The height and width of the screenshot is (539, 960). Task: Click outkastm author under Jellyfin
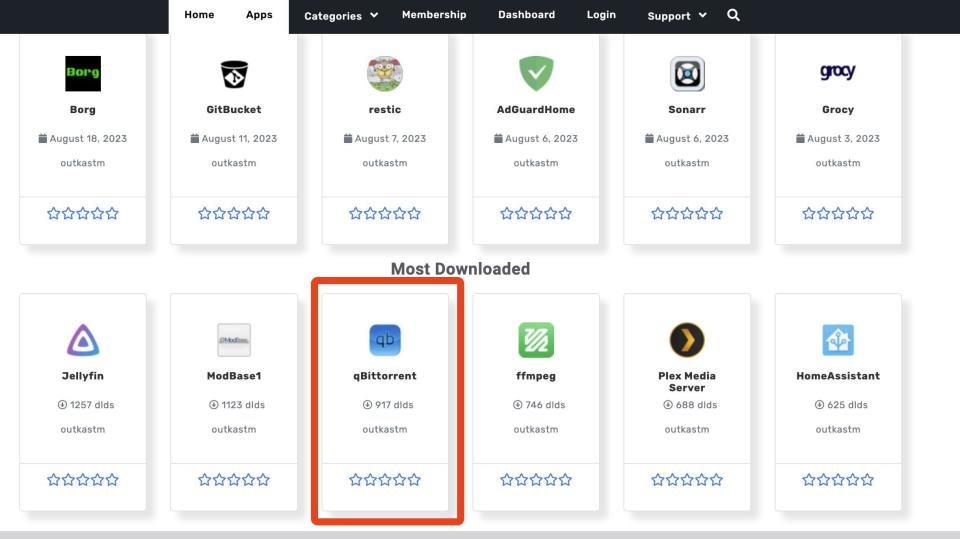point(83,429)
